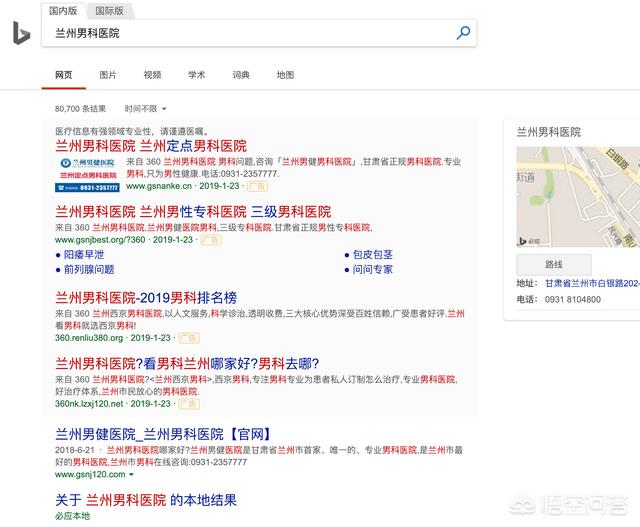Click the Bing logo icon

click(21, 33)
